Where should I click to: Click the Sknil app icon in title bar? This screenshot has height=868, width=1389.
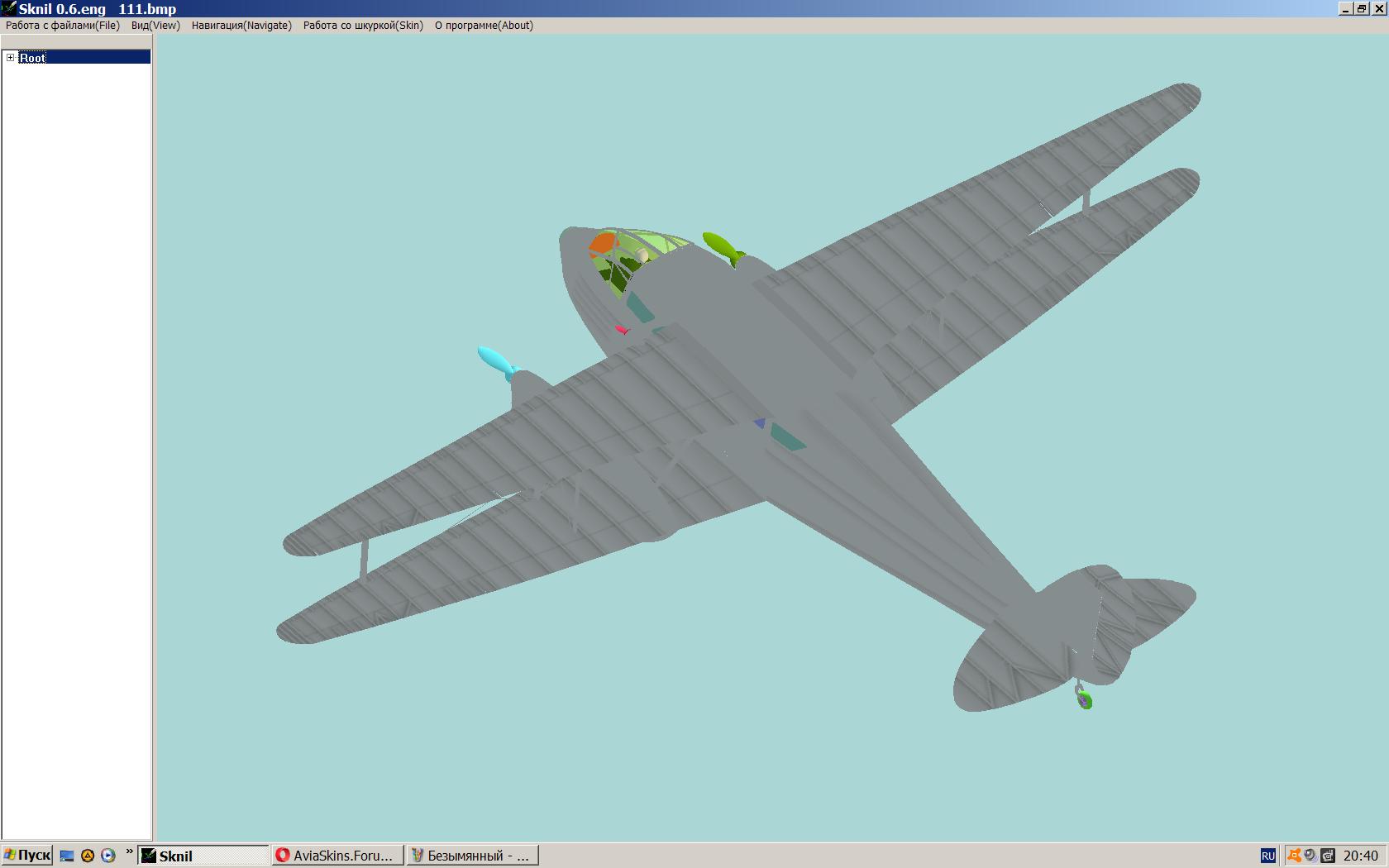tap(8, 9)
